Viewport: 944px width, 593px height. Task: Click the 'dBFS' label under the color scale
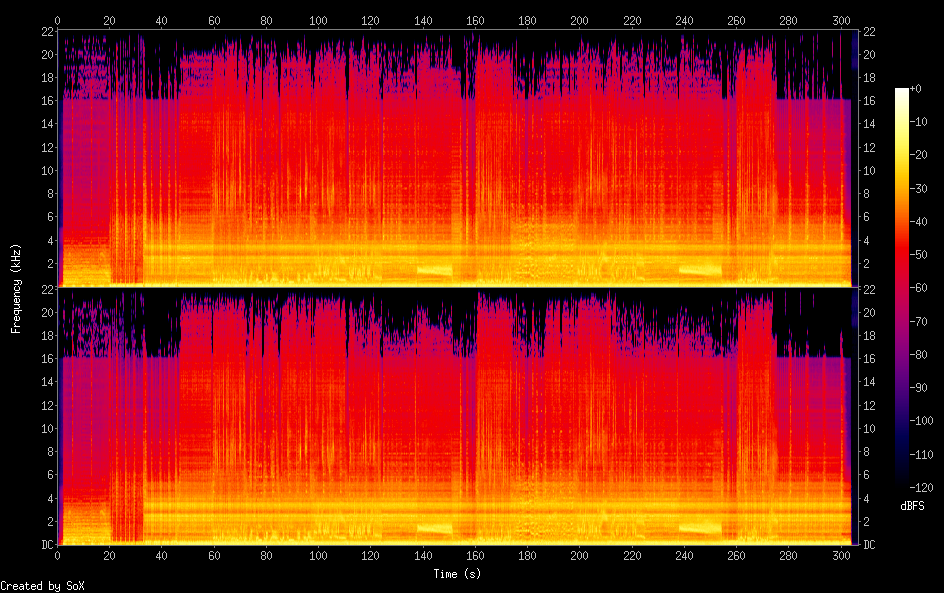(x=912, y=506)
